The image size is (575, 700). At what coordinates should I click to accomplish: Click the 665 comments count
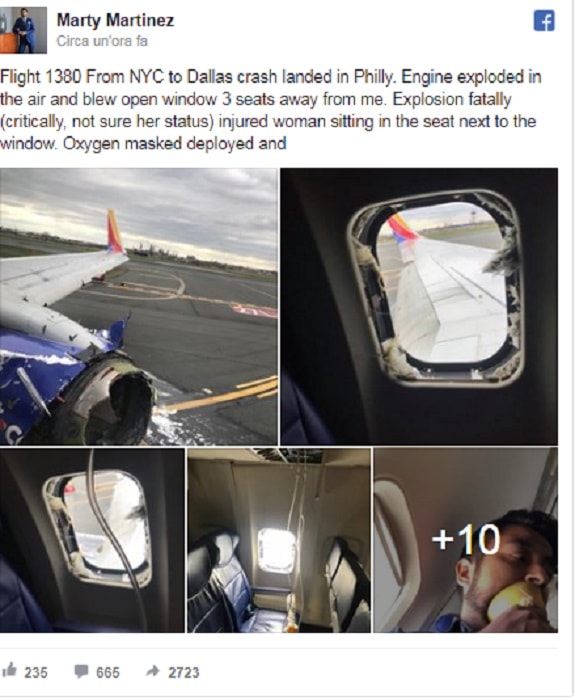(108, 672)
